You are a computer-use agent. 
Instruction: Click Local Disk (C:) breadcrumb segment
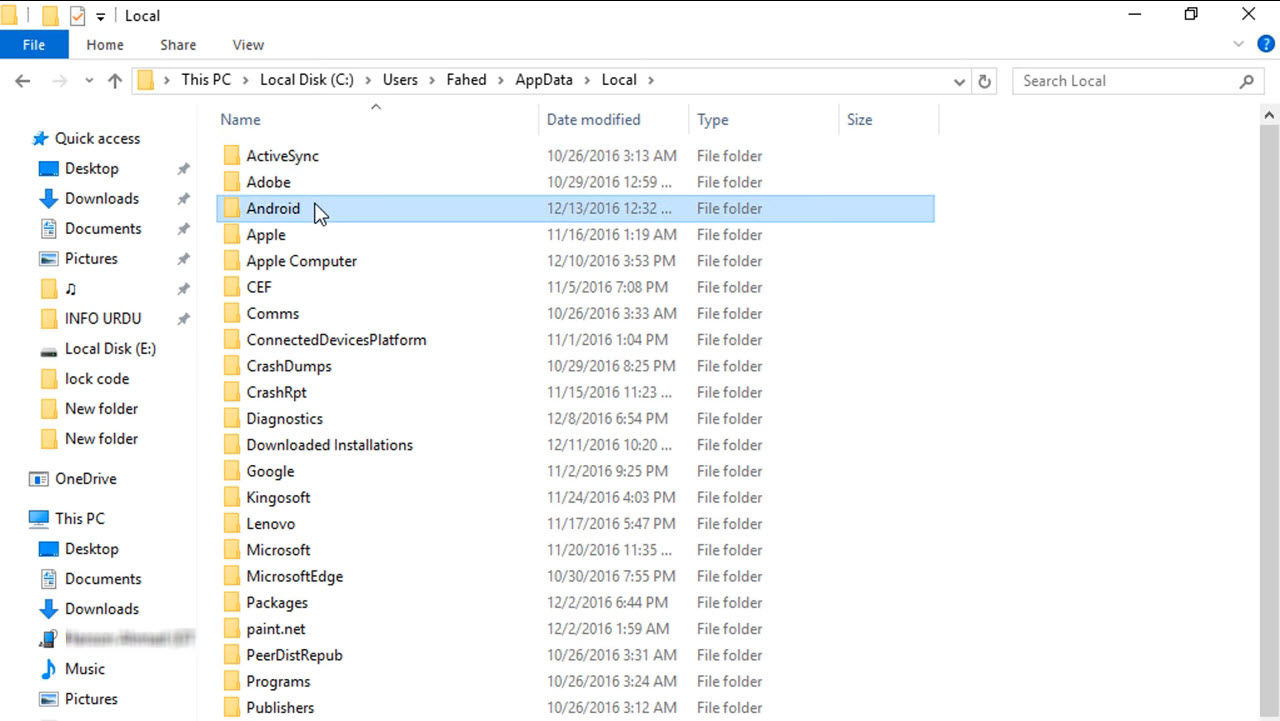(x=307, y=80)
